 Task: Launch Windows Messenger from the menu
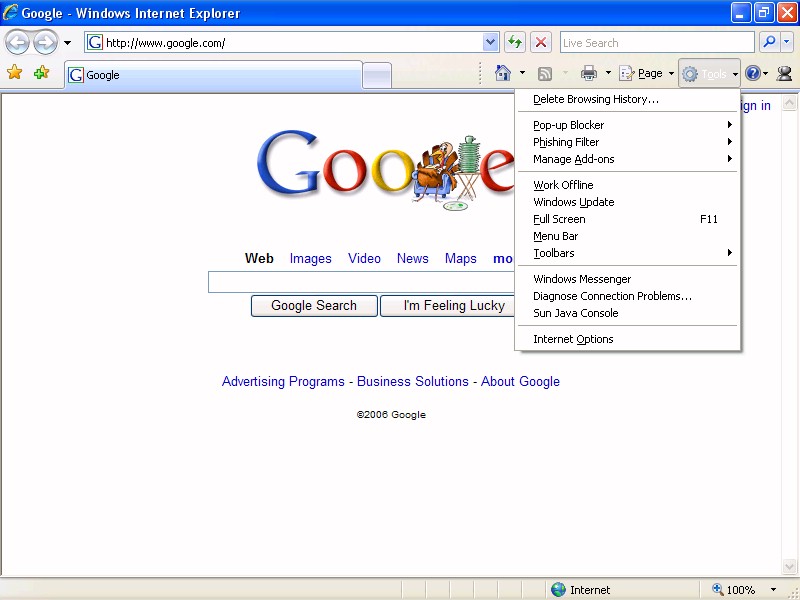pos(628,279)
